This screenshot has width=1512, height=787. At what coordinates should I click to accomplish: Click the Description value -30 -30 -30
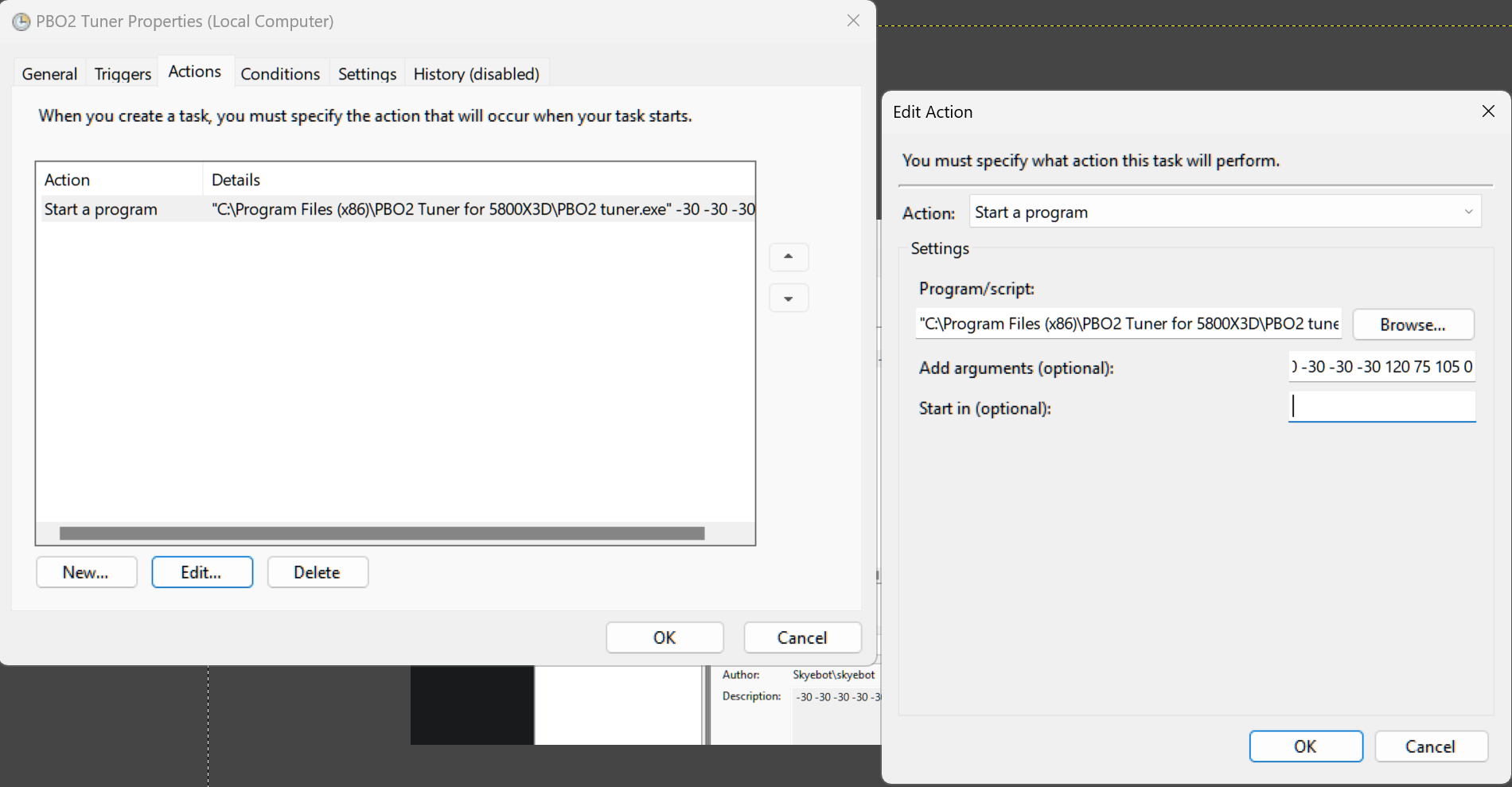tap(838, 697)
